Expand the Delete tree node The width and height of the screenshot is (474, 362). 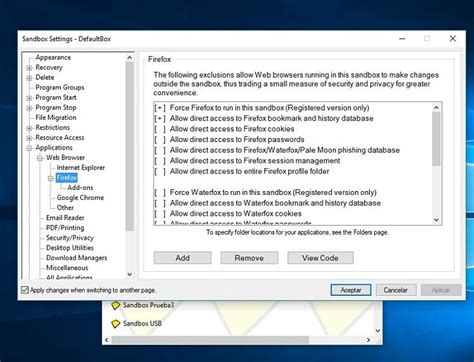pyautogui.click(x=29, y=78)
